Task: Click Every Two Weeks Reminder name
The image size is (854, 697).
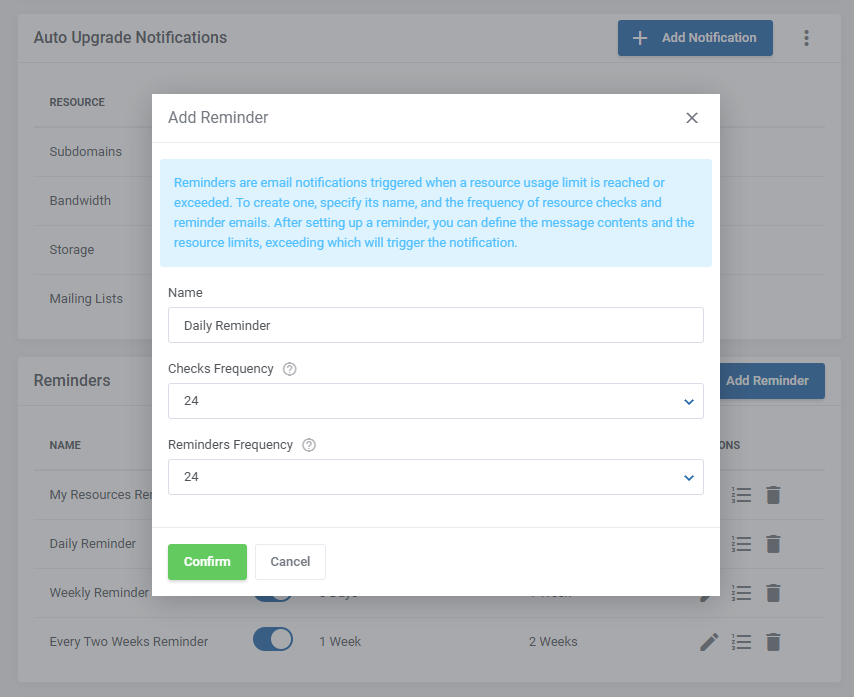Action: pos(129,641)
